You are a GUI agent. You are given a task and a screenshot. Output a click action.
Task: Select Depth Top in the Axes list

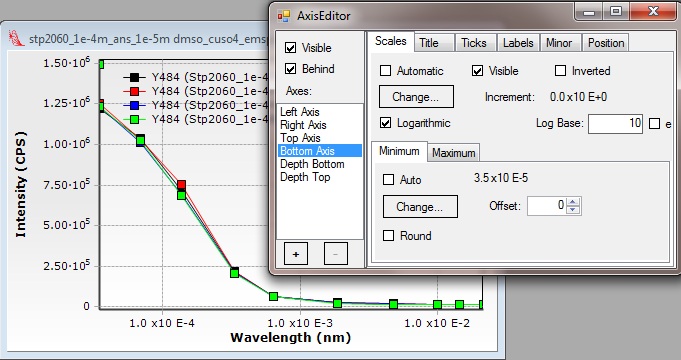tap(305, 177)
